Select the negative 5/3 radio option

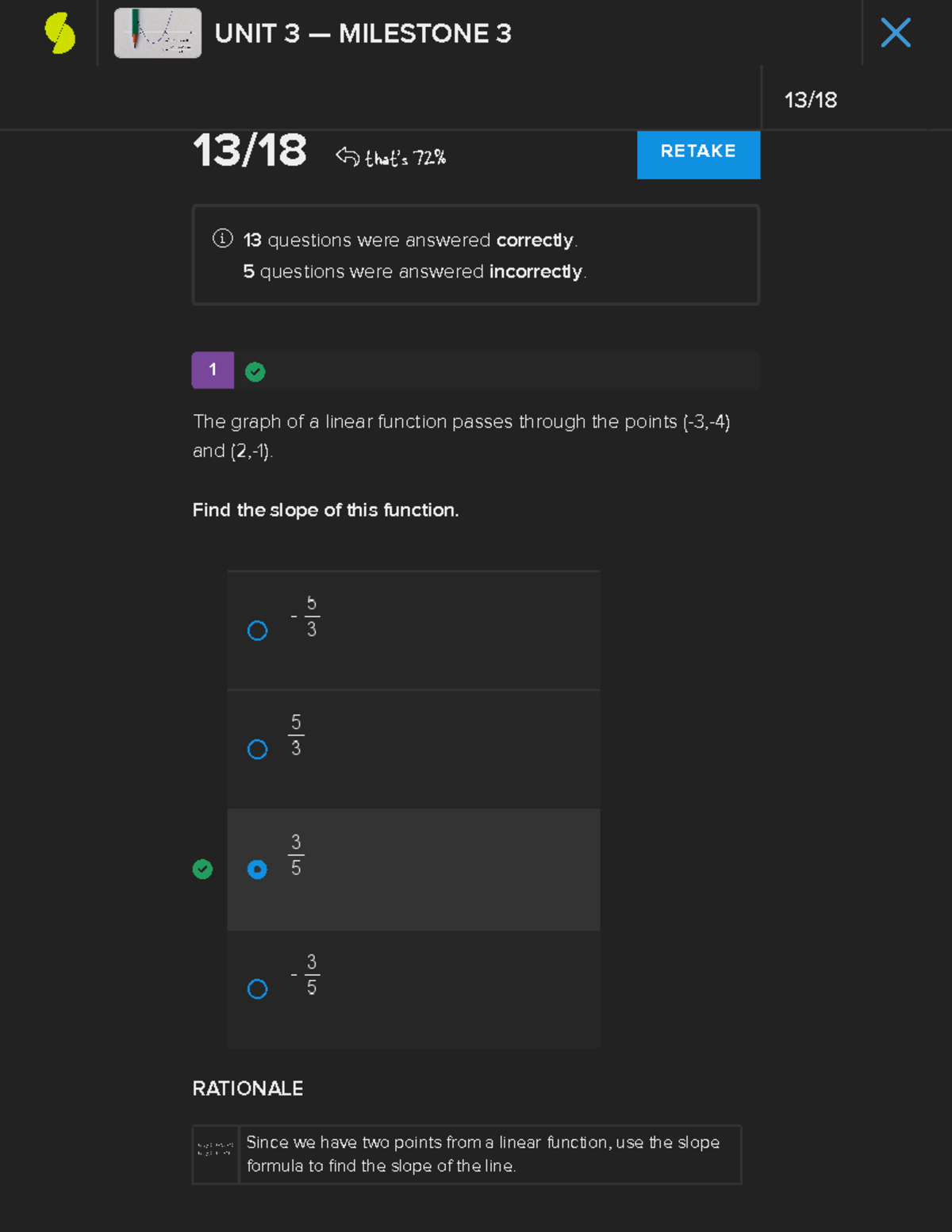click(x=257, y=631)
